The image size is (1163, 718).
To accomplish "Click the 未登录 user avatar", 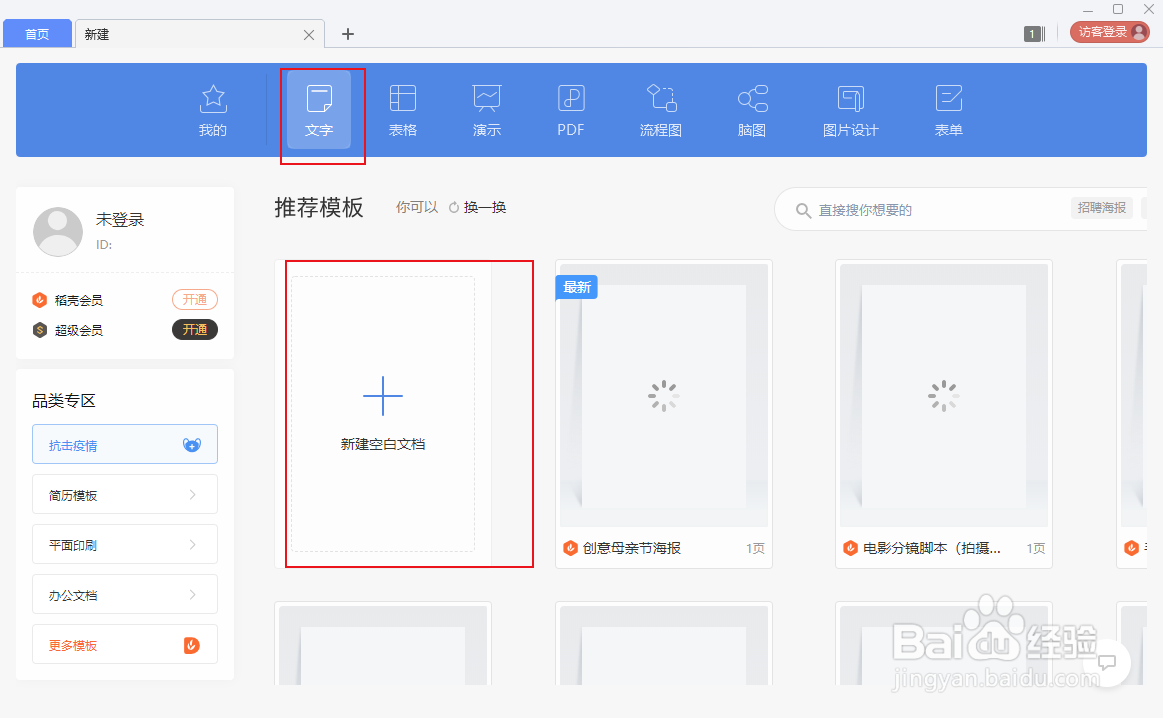I will 58,231.
